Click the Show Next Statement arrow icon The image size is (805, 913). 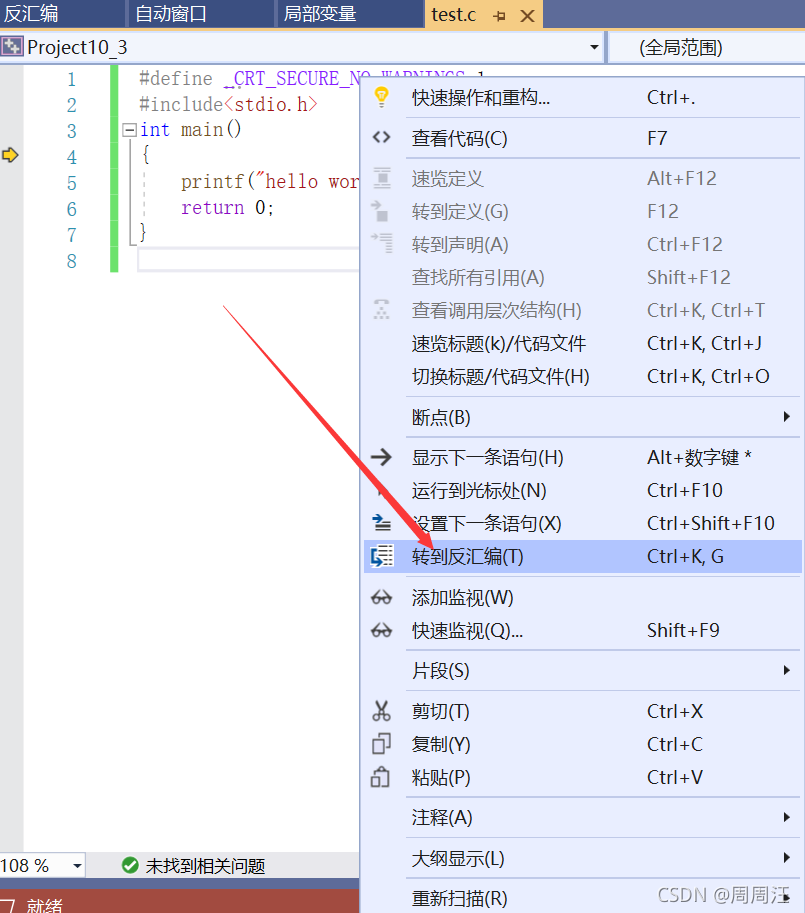(x=381, y=457)
